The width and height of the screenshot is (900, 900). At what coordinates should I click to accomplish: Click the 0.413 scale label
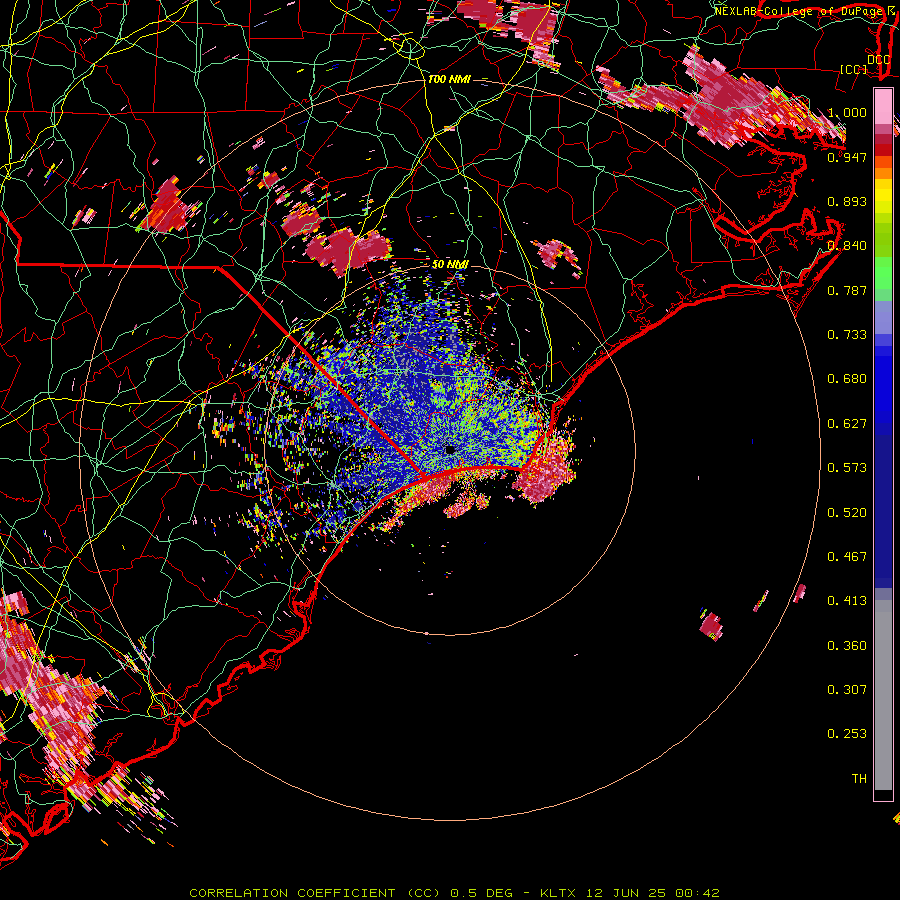pyautogui.click(x=847, y=601)
